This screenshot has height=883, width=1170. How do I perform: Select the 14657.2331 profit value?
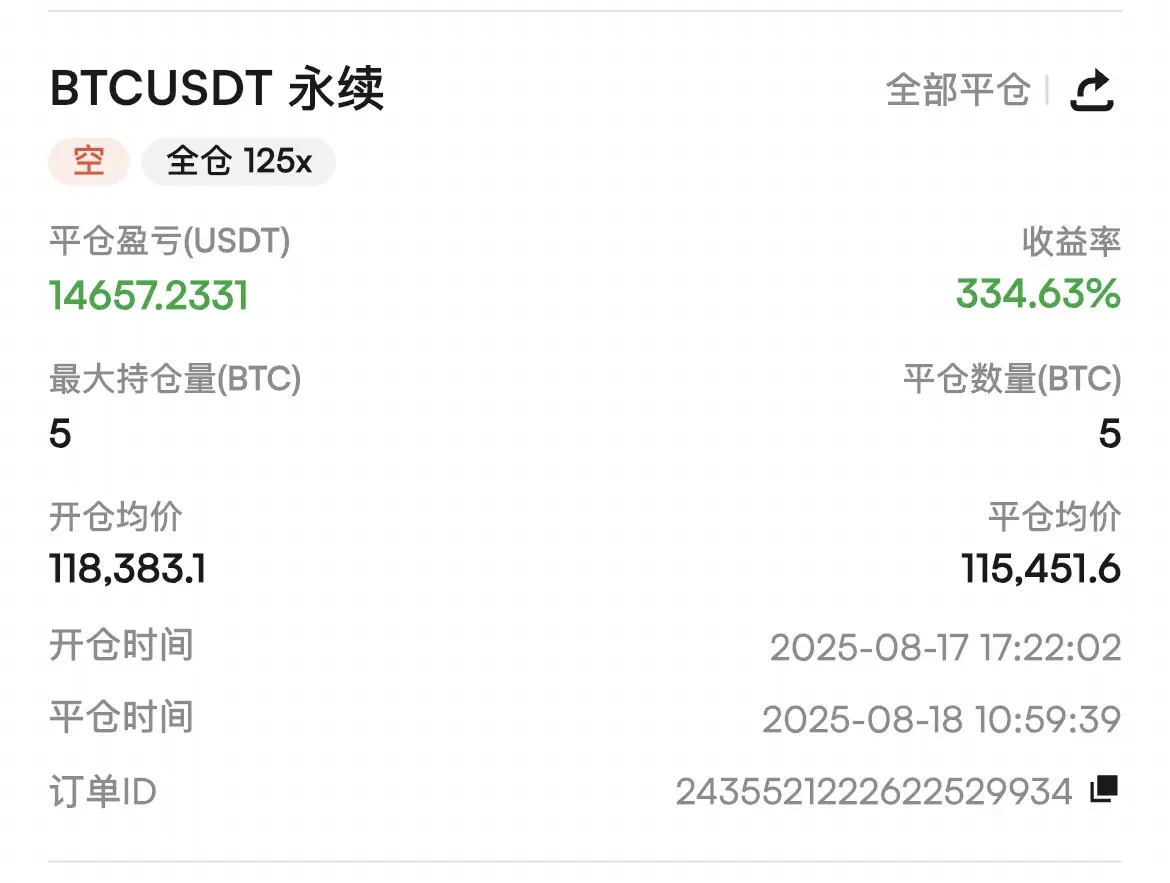[x=148, y=296]
